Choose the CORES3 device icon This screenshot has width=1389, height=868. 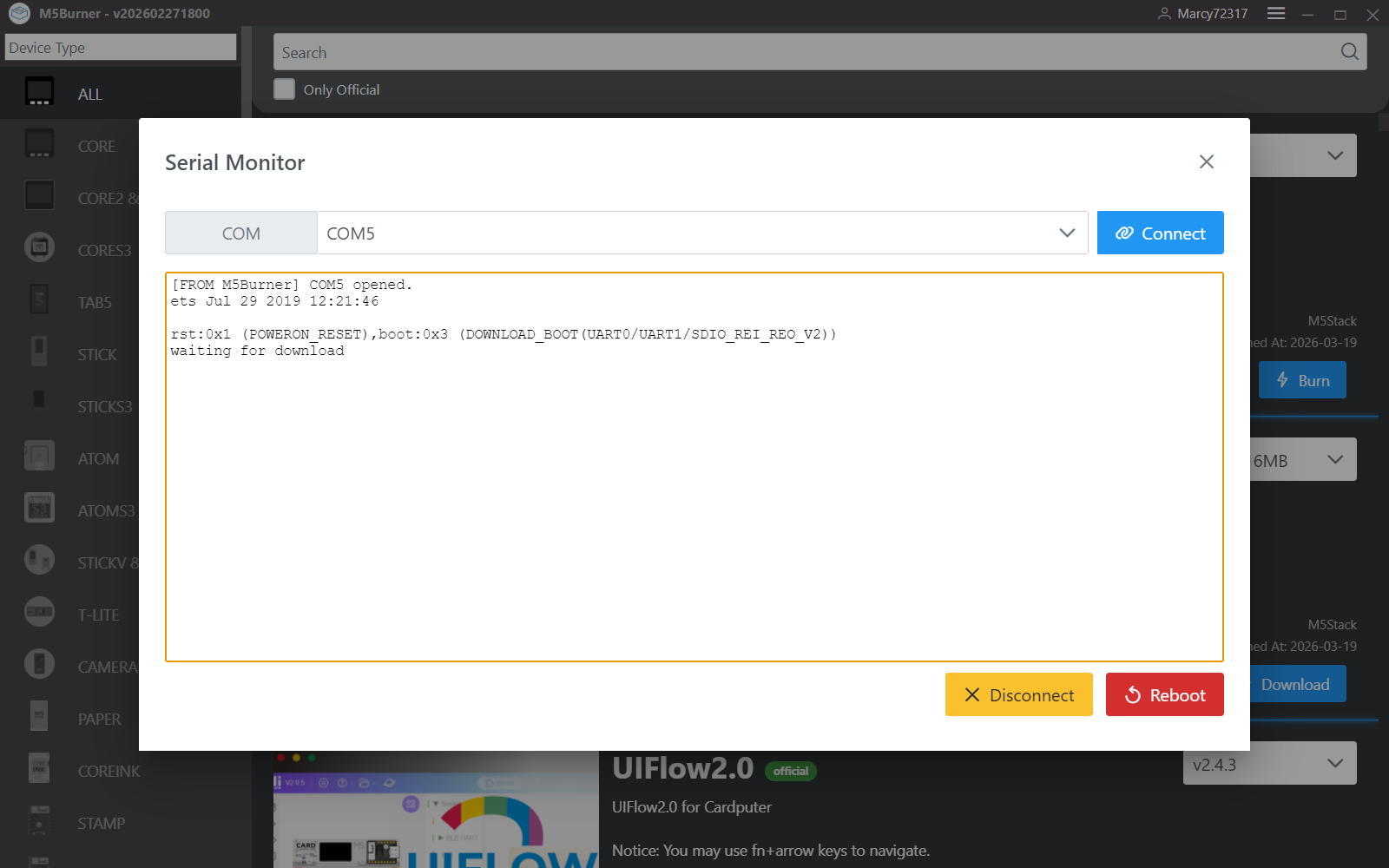pyautogui.click(x=39, y=248)
